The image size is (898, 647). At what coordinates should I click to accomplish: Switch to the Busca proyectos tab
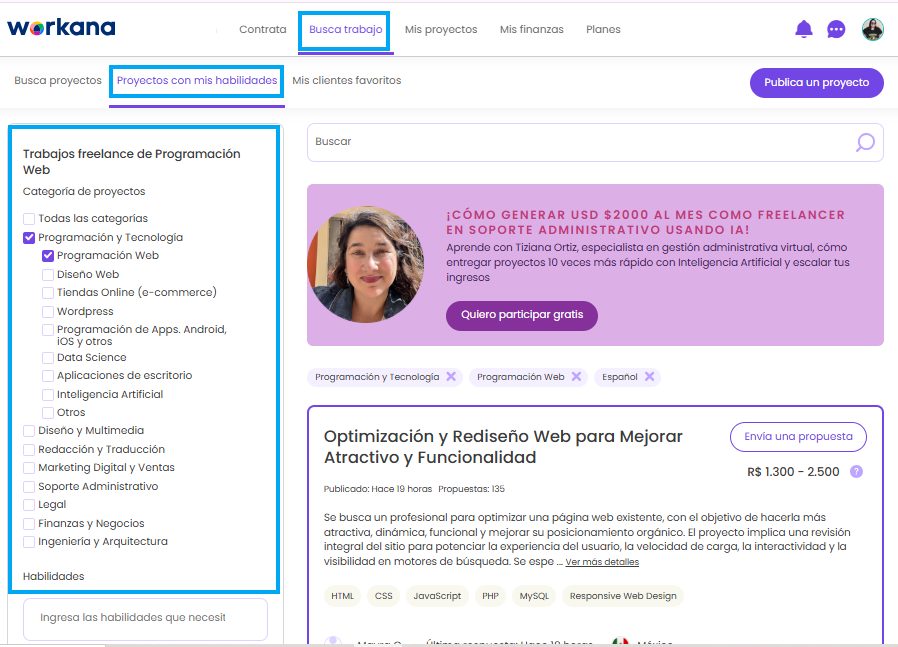tap(58, 80)
